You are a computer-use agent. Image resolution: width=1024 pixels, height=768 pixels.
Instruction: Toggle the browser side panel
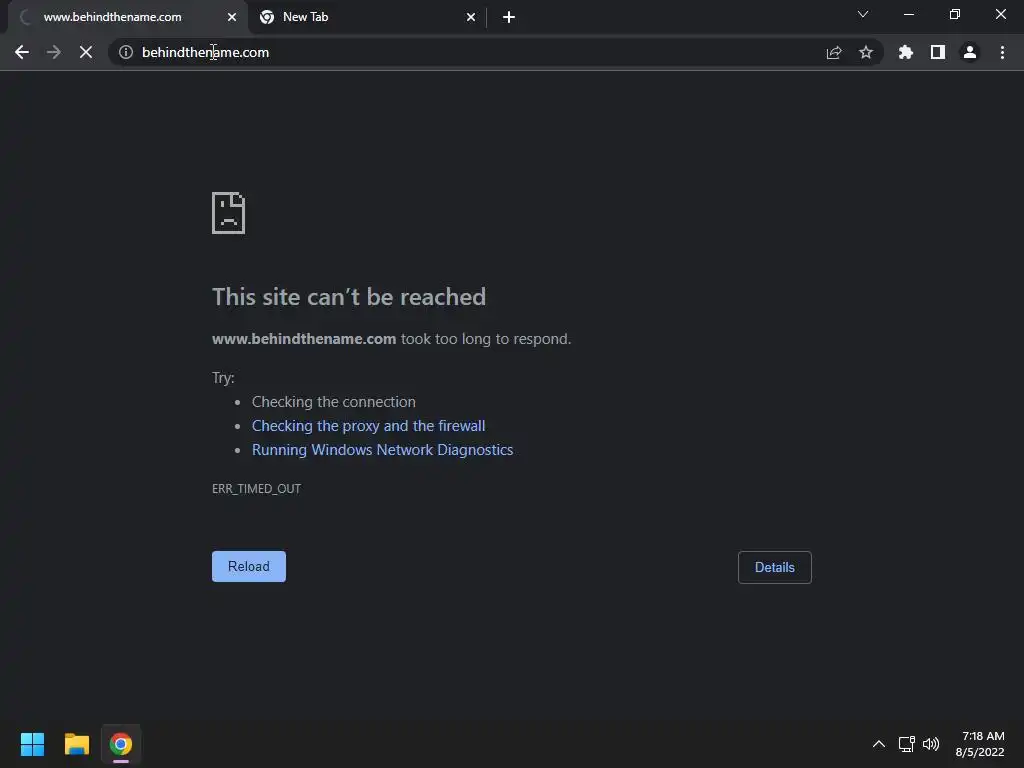pyautogui.click(x=938, y=52)
